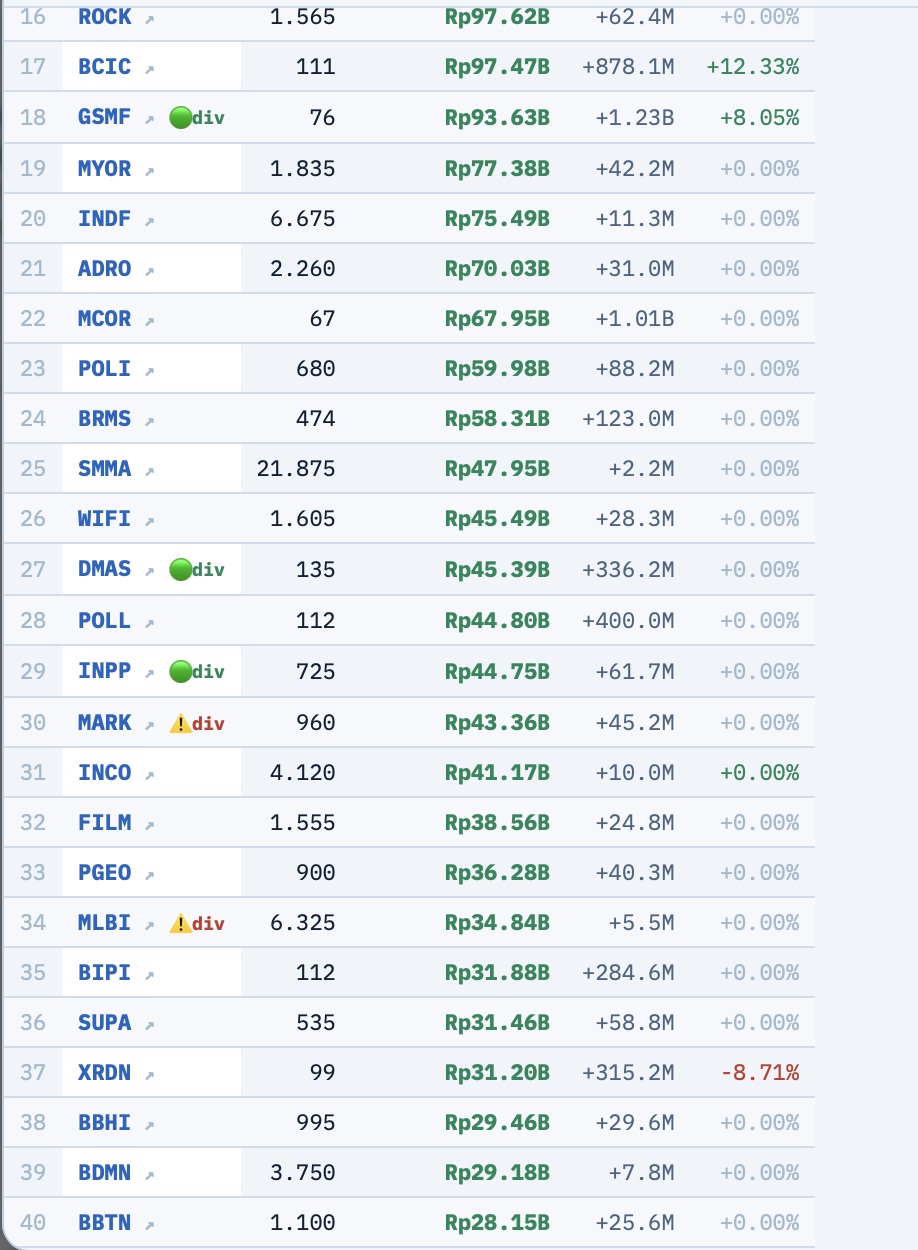Select price 960 in MARK row
The image size is (918, 1250).
[x=315, y=722]
